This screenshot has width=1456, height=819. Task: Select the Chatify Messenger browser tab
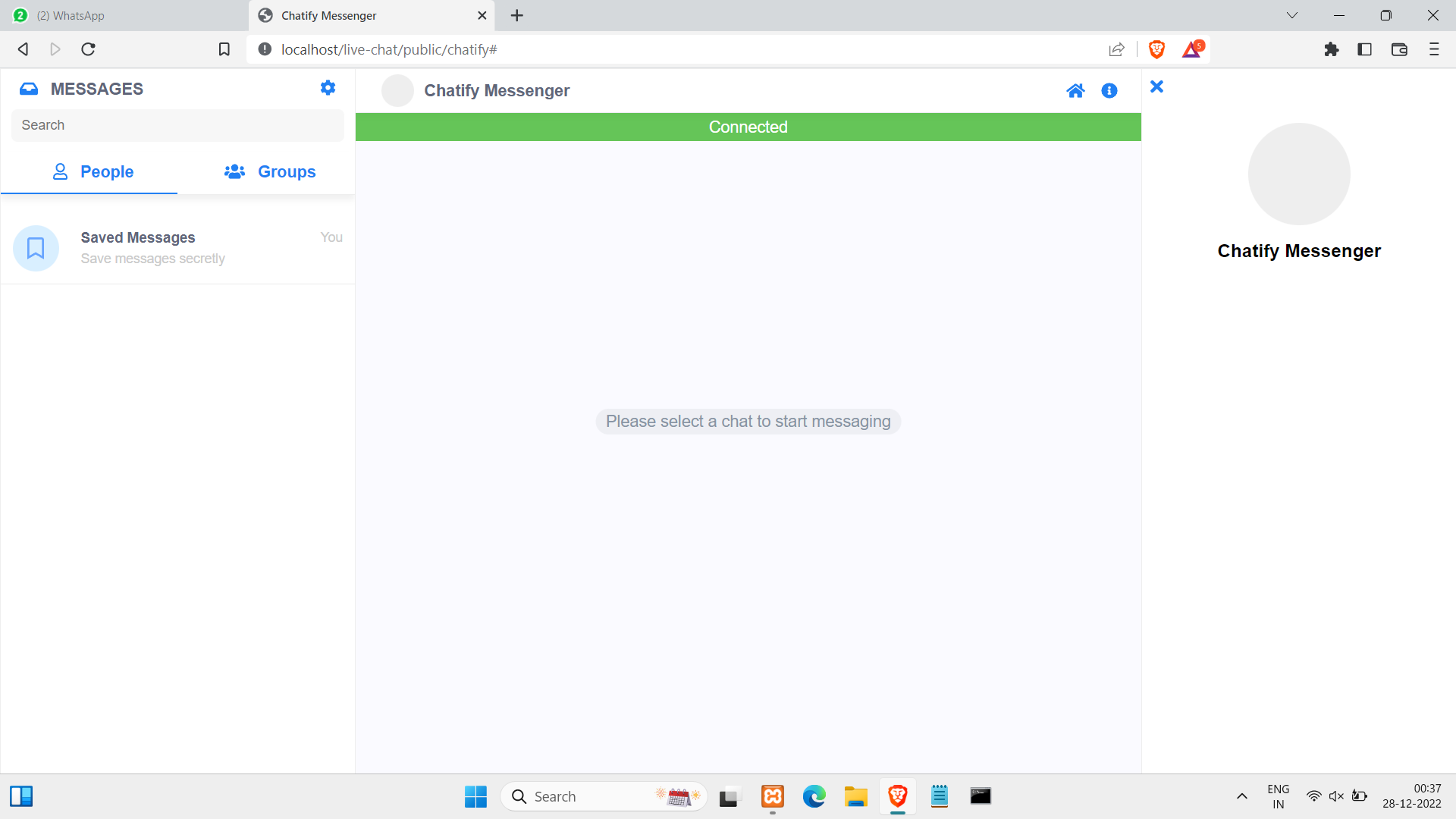pos(372,15)
